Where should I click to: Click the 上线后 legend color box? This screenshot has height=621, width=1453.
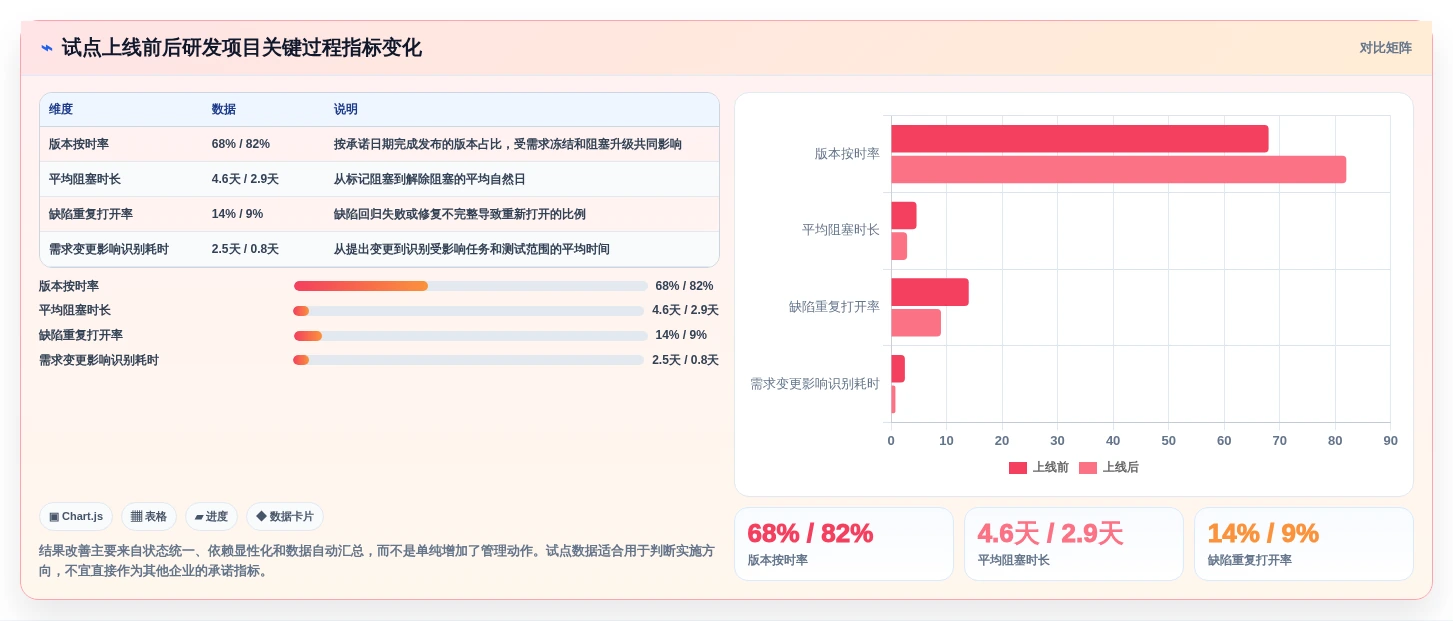1088,467
